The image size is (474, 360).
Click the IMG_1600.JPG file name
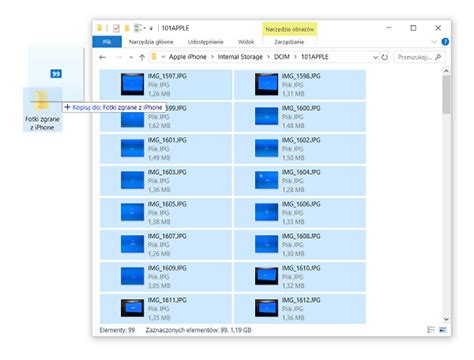click(301, 108)
